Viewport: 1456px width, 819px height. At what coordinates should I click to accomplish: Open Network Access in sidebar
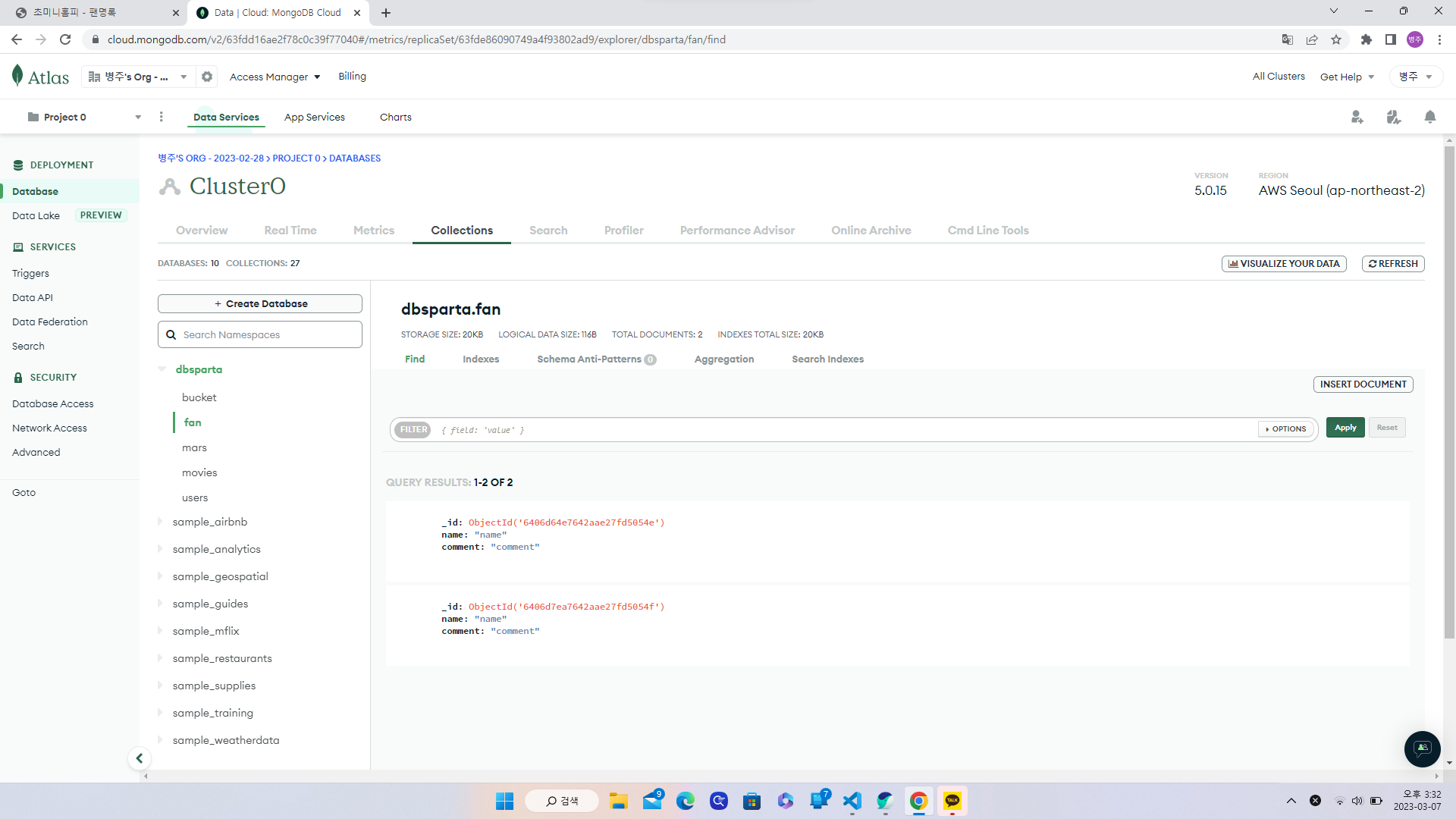[x=49, y=428]
